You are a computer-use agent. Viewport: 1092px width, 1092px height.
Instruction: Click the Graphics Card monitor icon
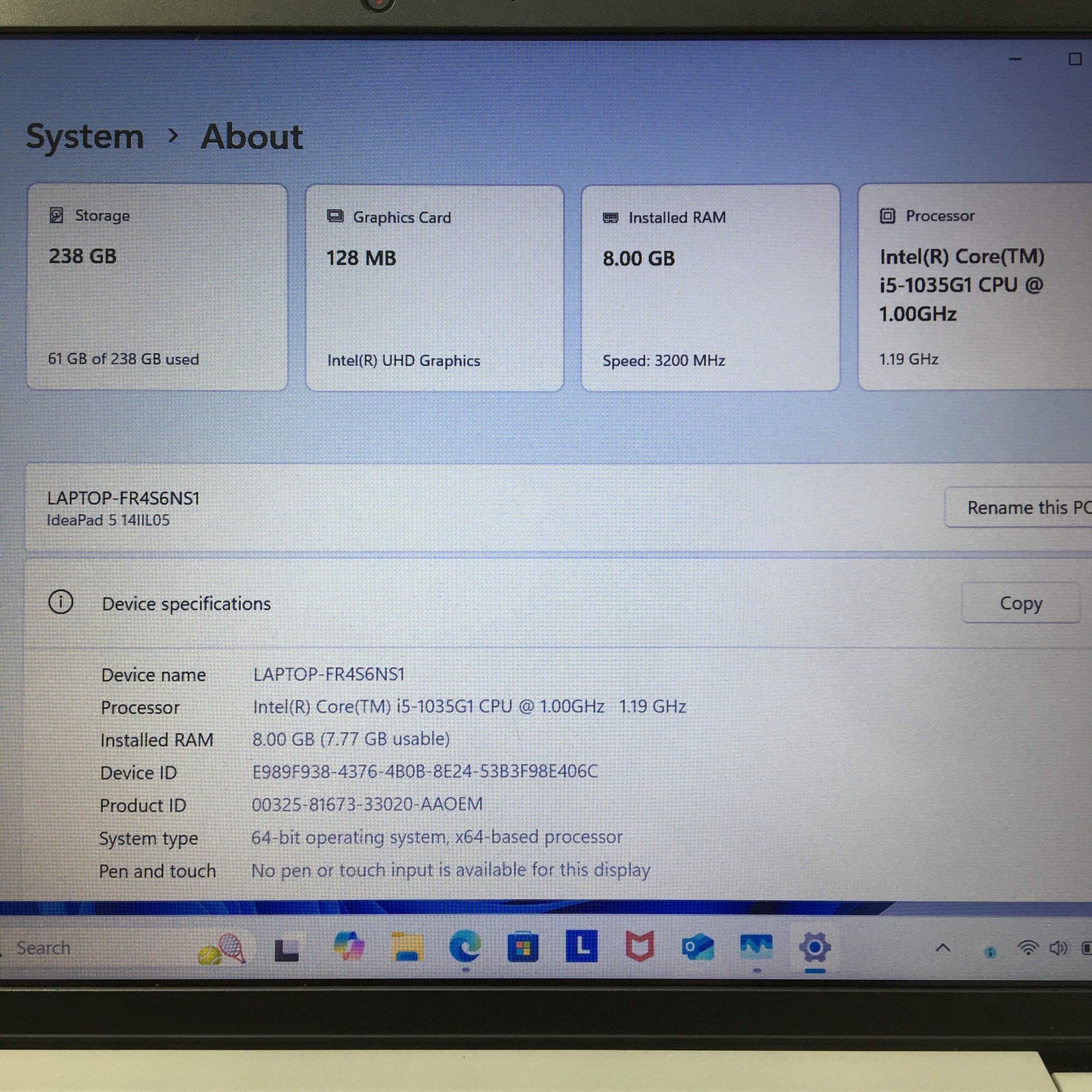tap(335, 216)
